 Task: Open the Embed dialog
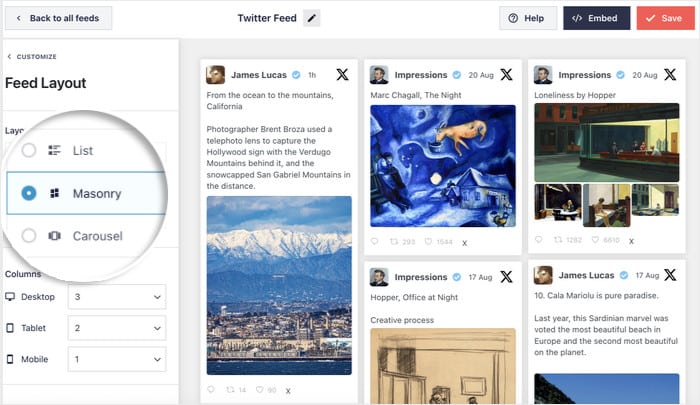click(x=596, y=18)
